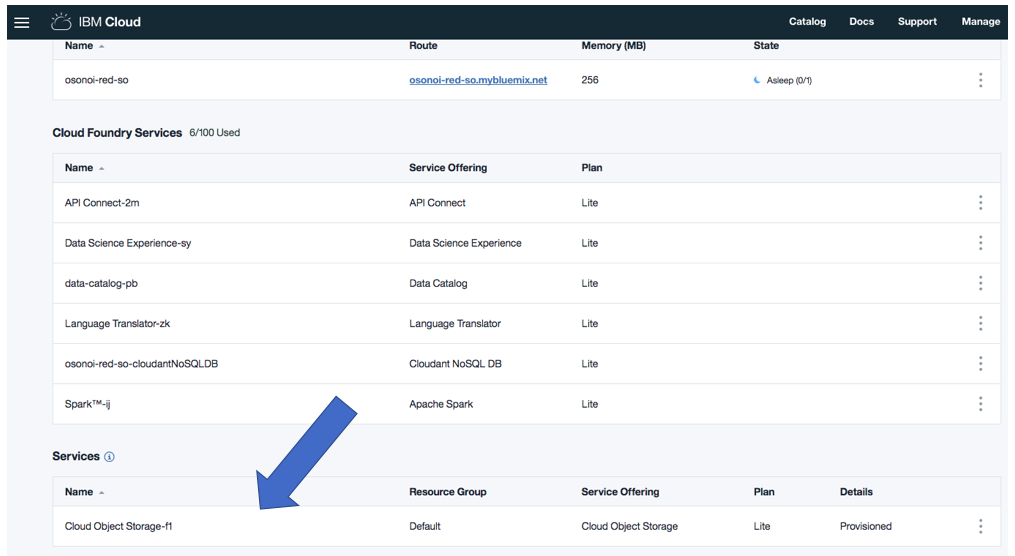Click the 256 memory value
Viewport: 1015px width, 556px height.
[x=590, y=80]
